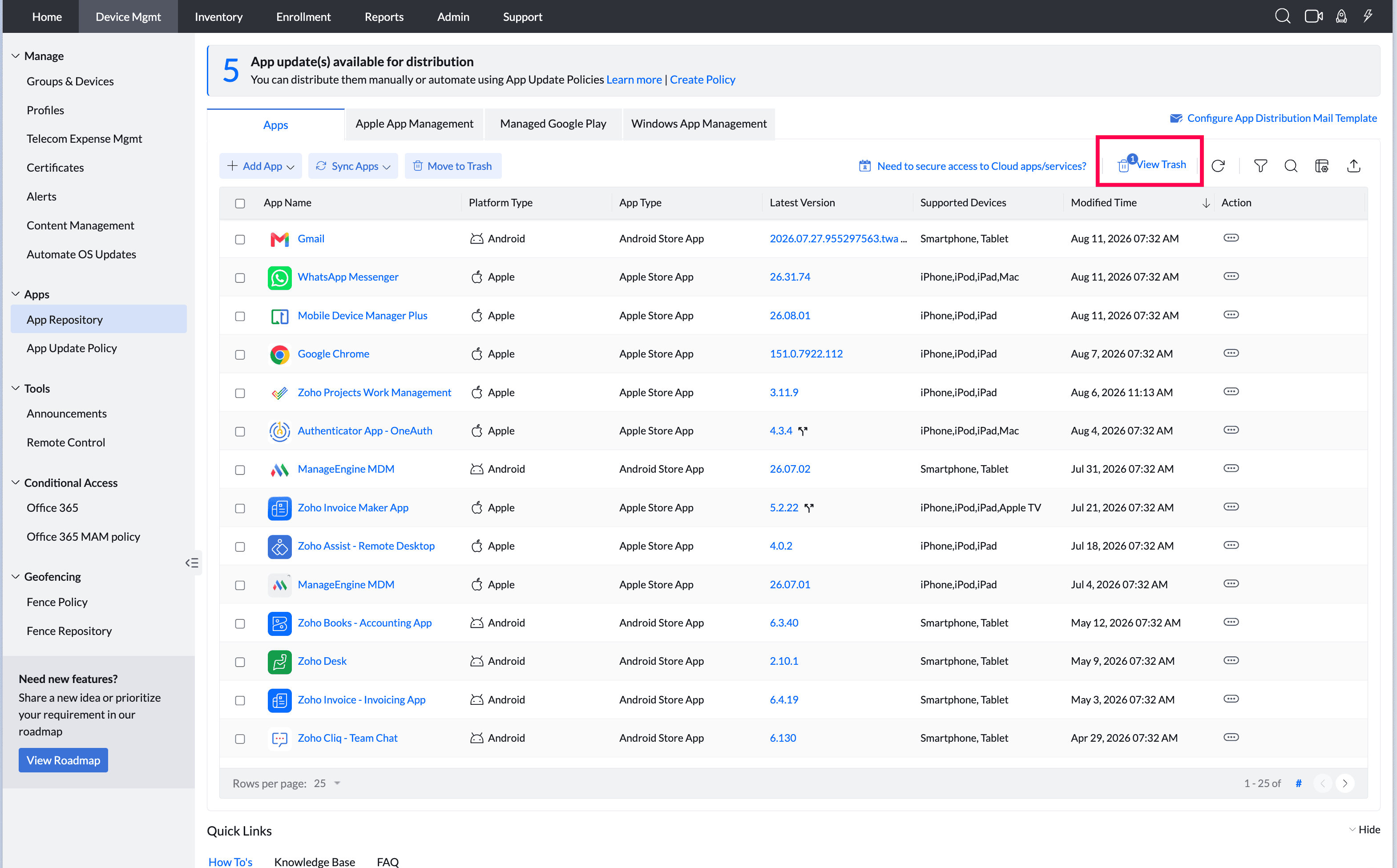Change rows per page dropdown

click(327, 783)
